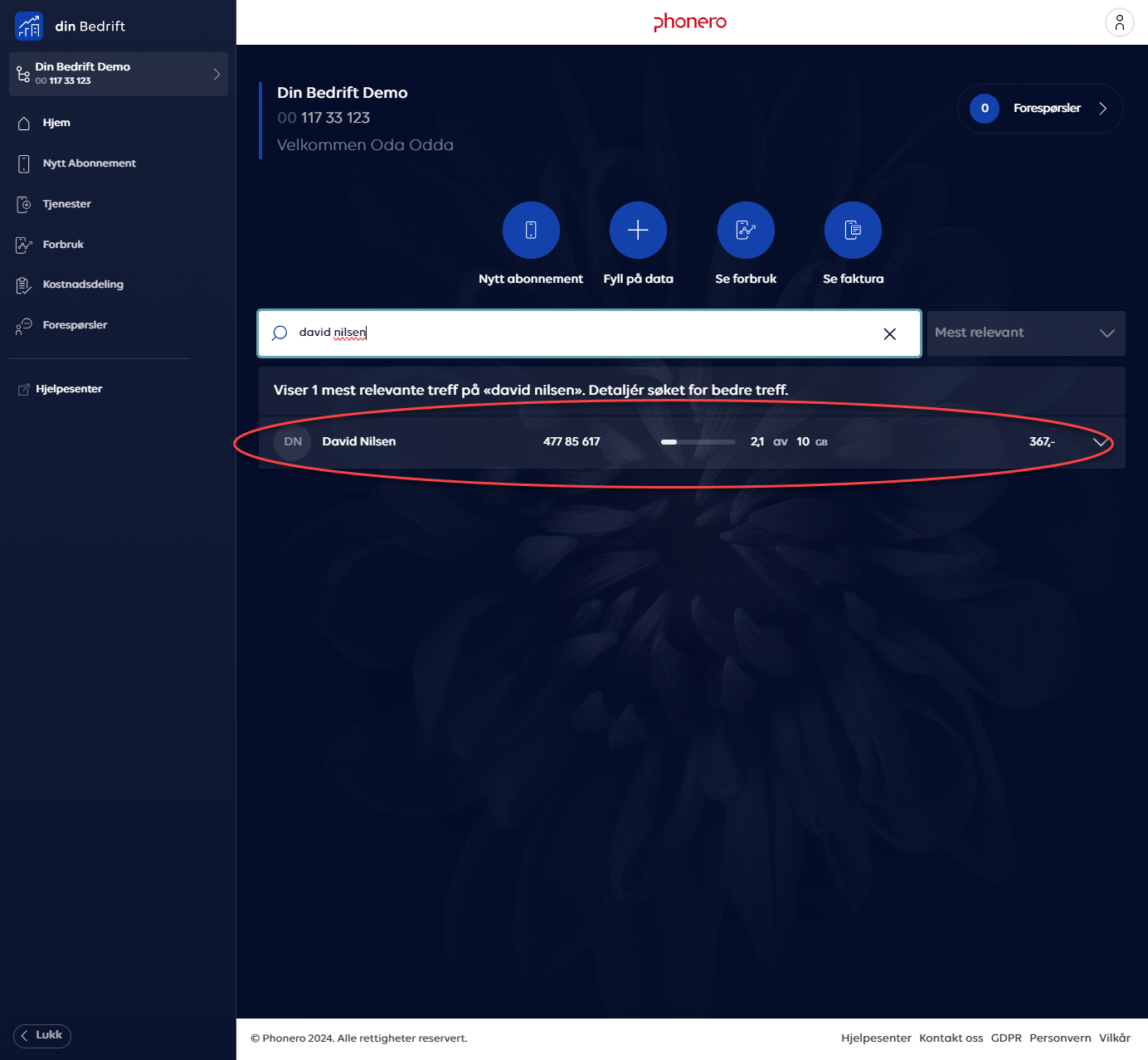Click the round Se faktura document button
The image size is (1148, 1060).
pos(853,230)
